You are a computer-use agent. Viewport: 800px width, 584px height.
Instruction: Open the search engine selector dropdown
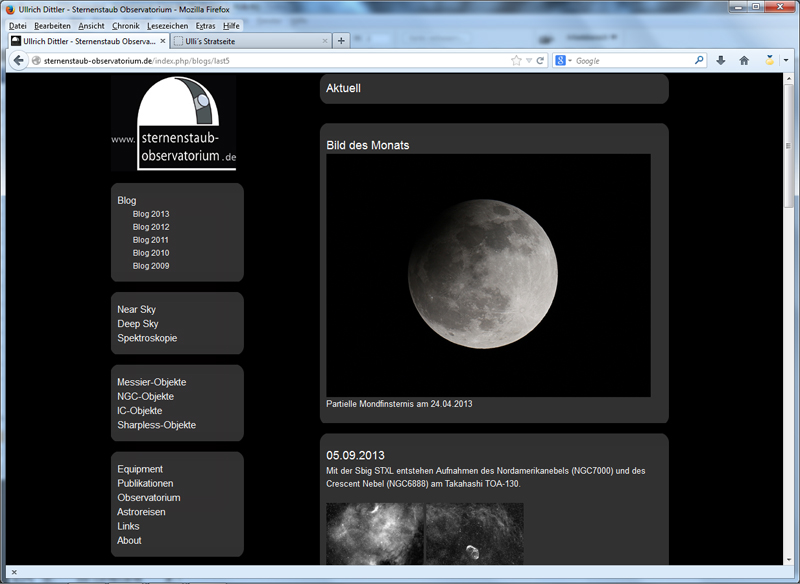pos(563,61)
